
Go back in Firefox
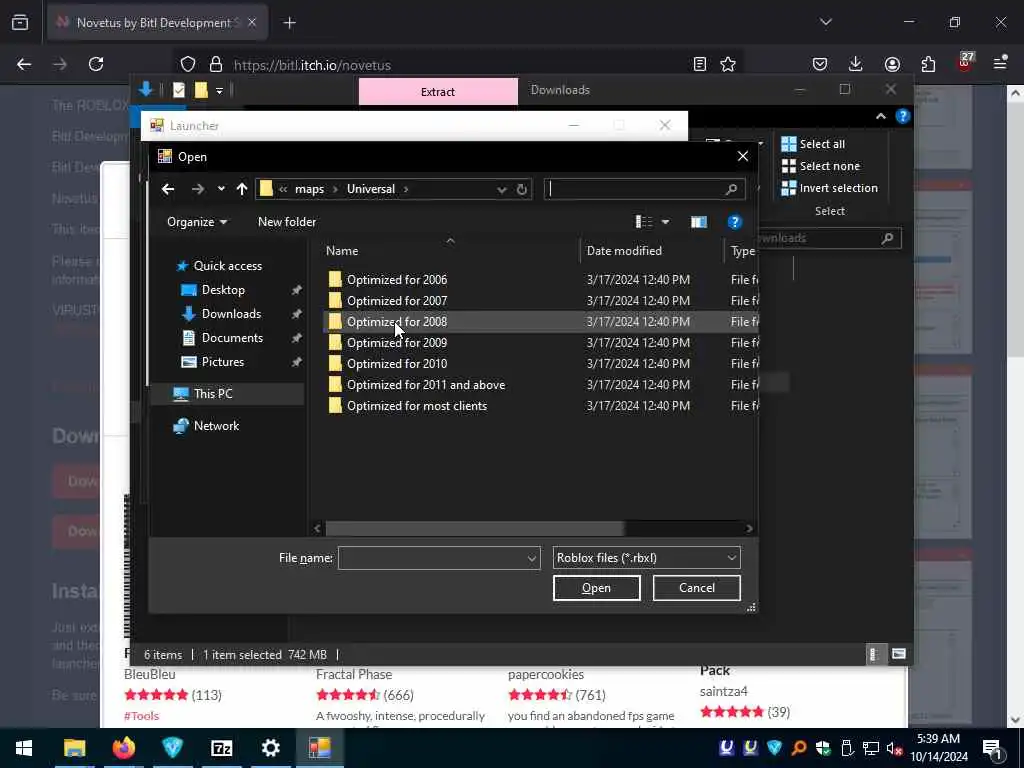tap(24, 64)
